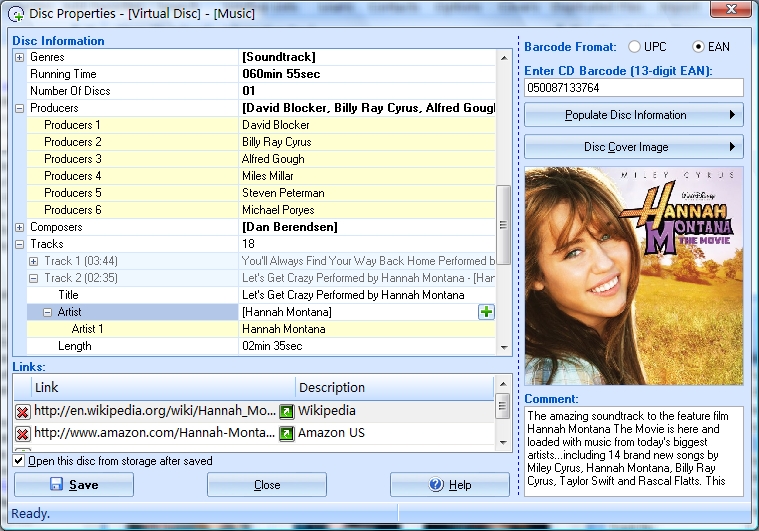Click the 'Ready.' status bar text

tap(30, 514)
